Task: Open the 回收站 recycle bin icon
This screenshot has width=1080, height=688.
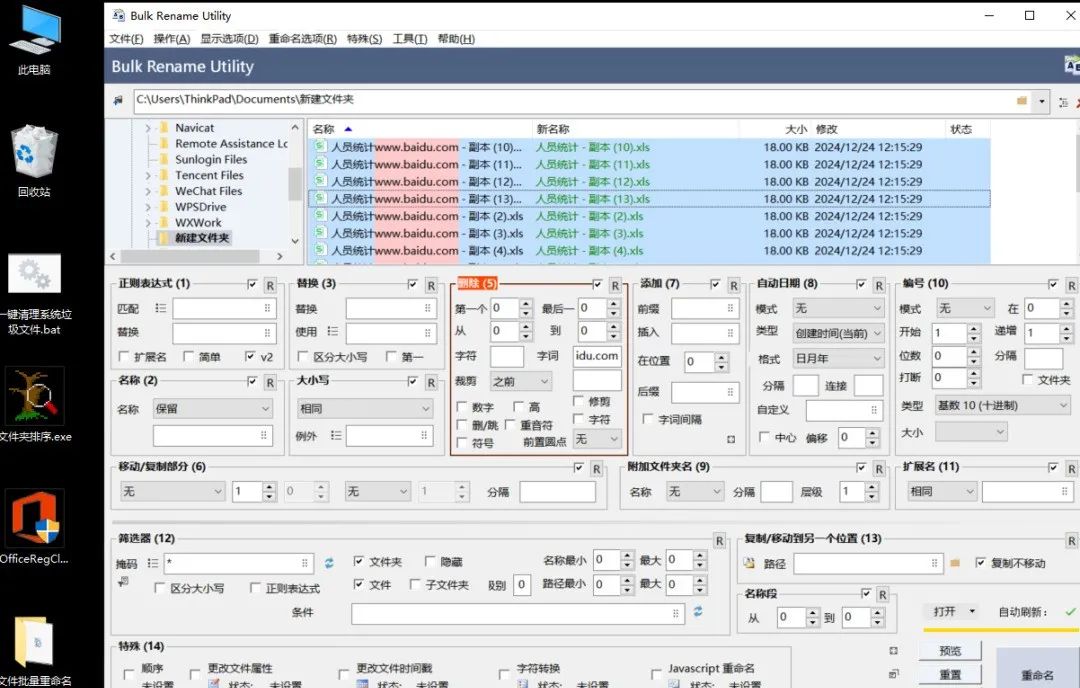Action: coord(34,160)
